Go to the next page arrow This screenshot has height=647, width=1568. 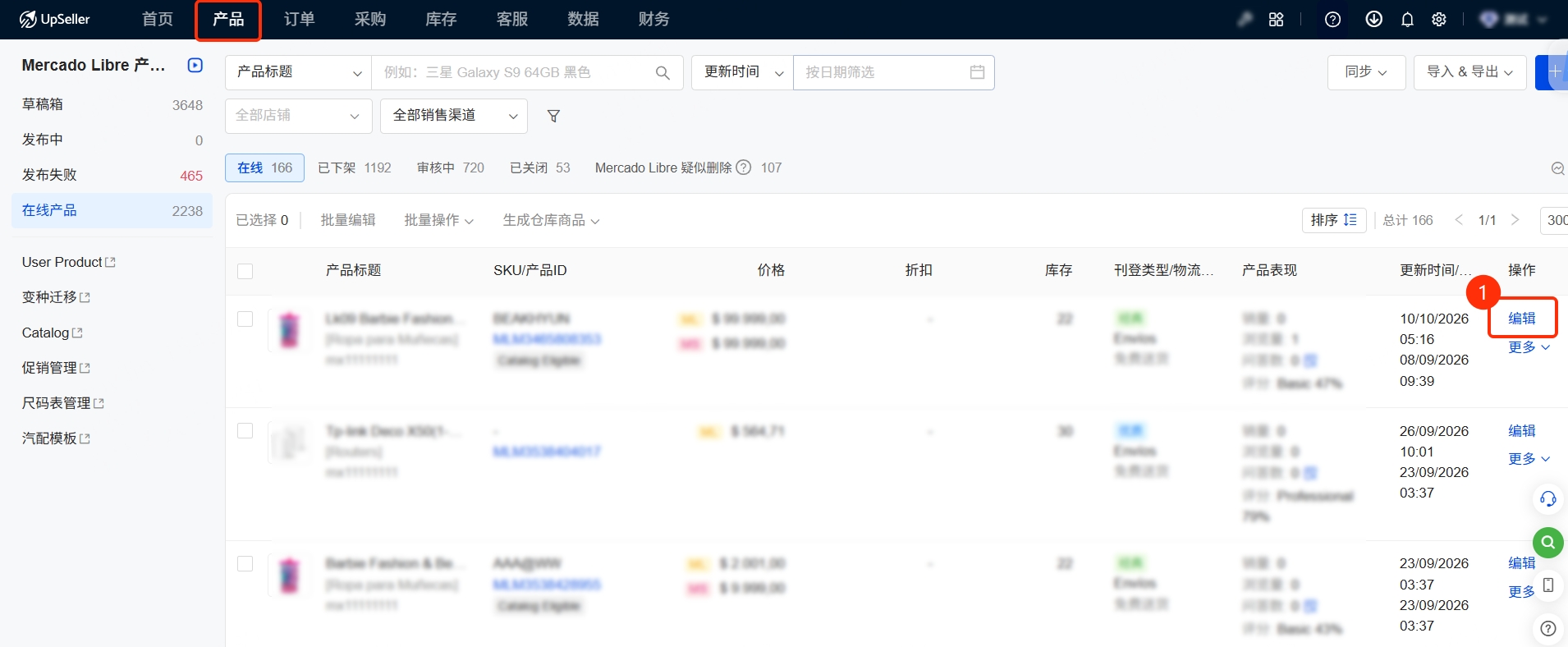tap(1515, 220)
